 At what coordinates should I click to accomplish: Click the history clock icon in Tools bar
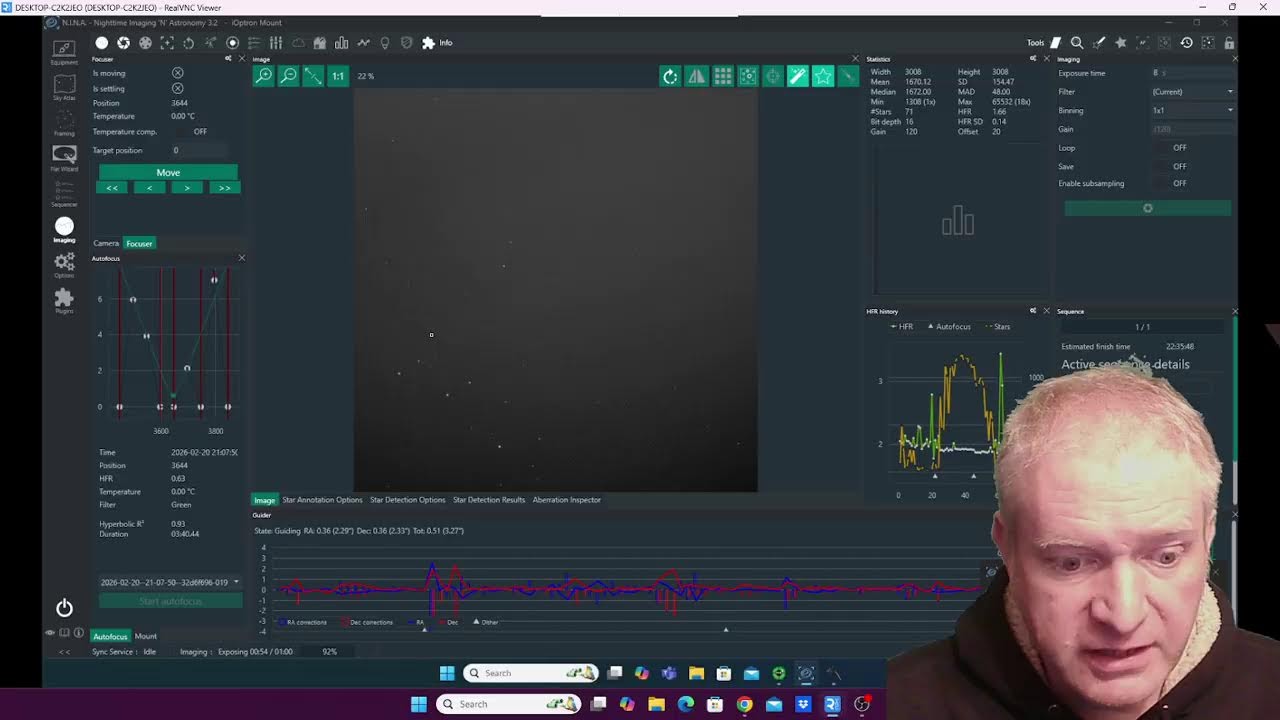1186,43
